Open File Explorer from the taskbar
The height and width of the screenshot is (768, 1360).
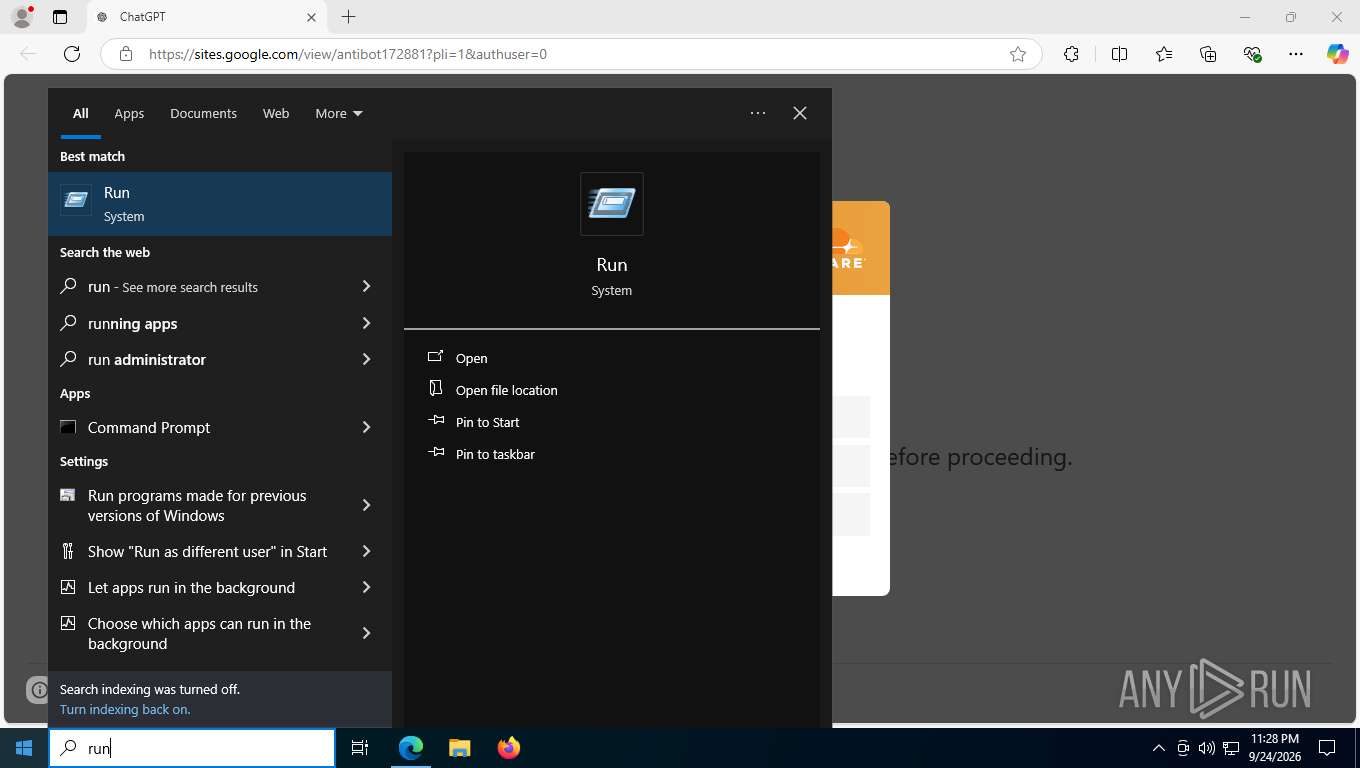tap(459, 748)
